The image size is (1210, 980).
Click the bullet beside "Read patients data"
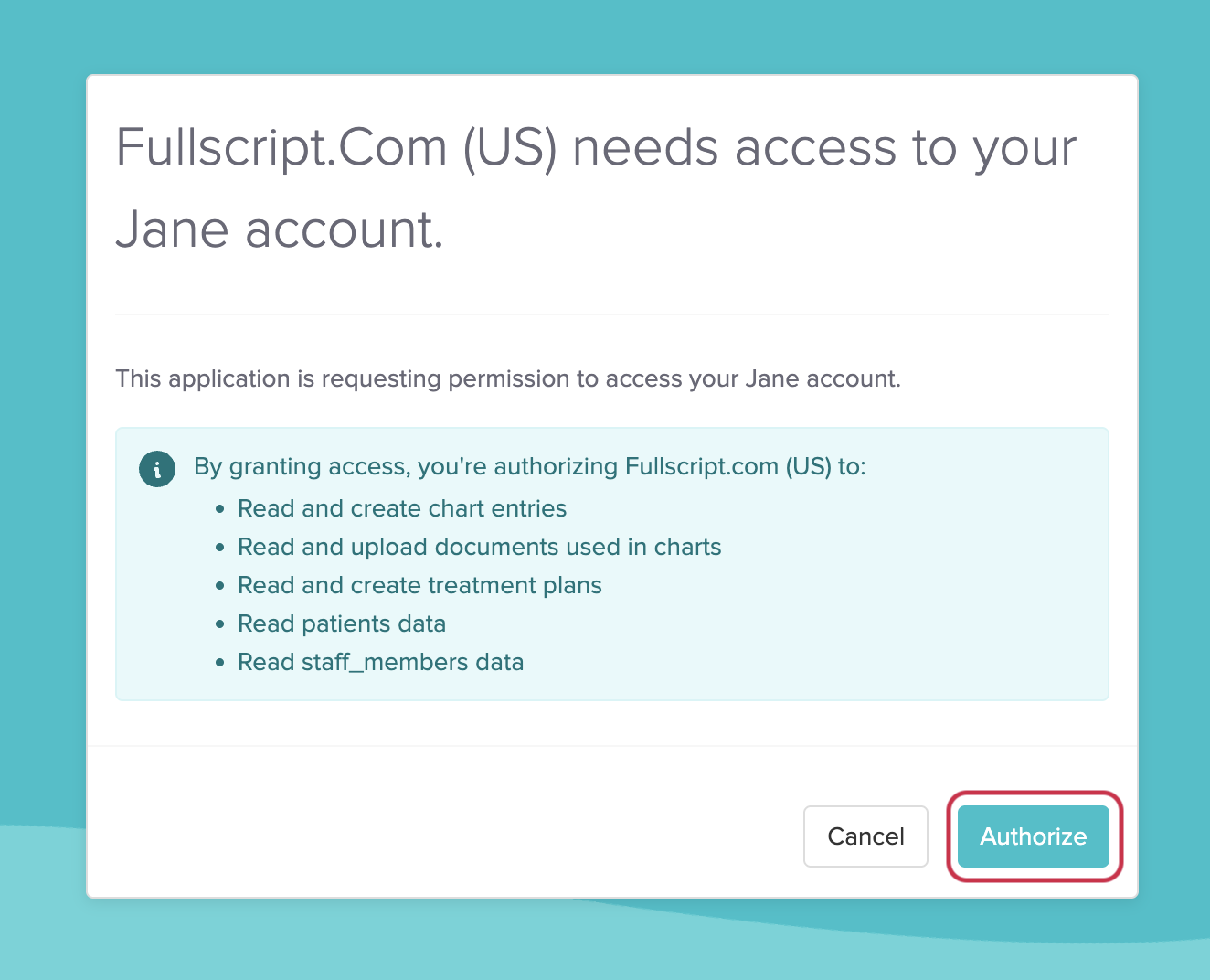point(219,624)
